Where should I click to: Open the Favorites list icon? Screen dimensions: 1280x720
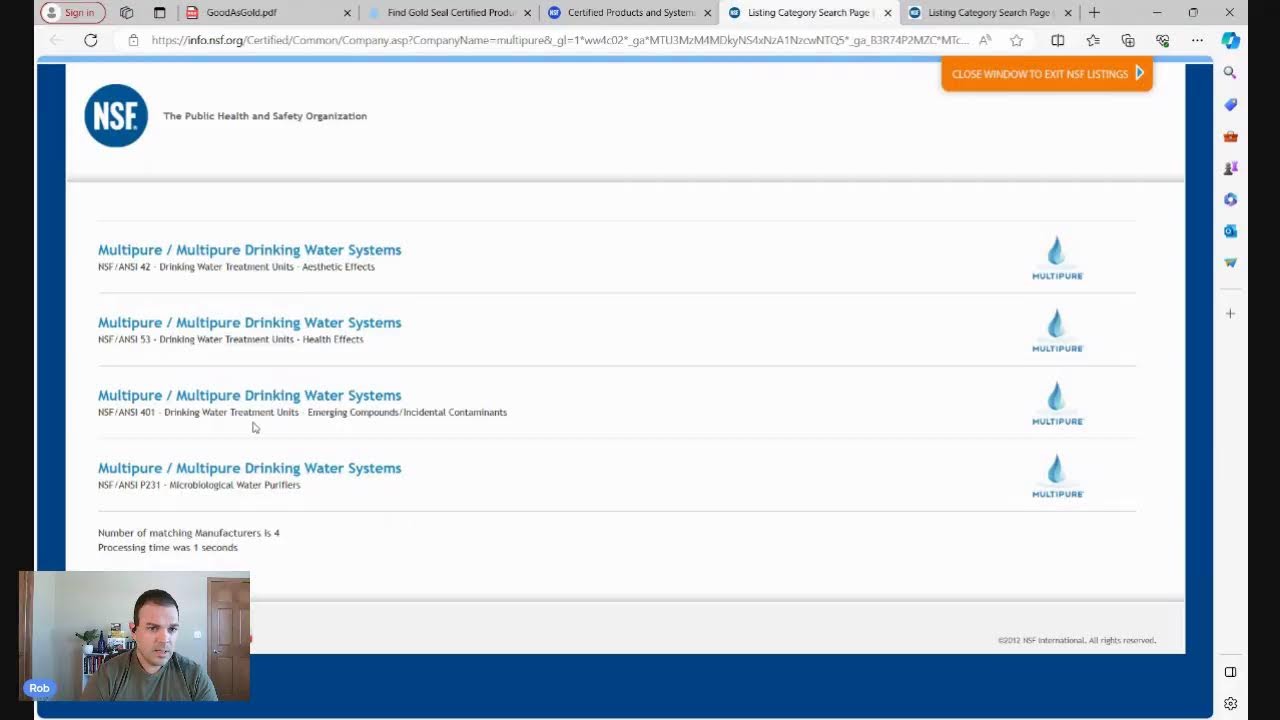(x=1093, y=40)
